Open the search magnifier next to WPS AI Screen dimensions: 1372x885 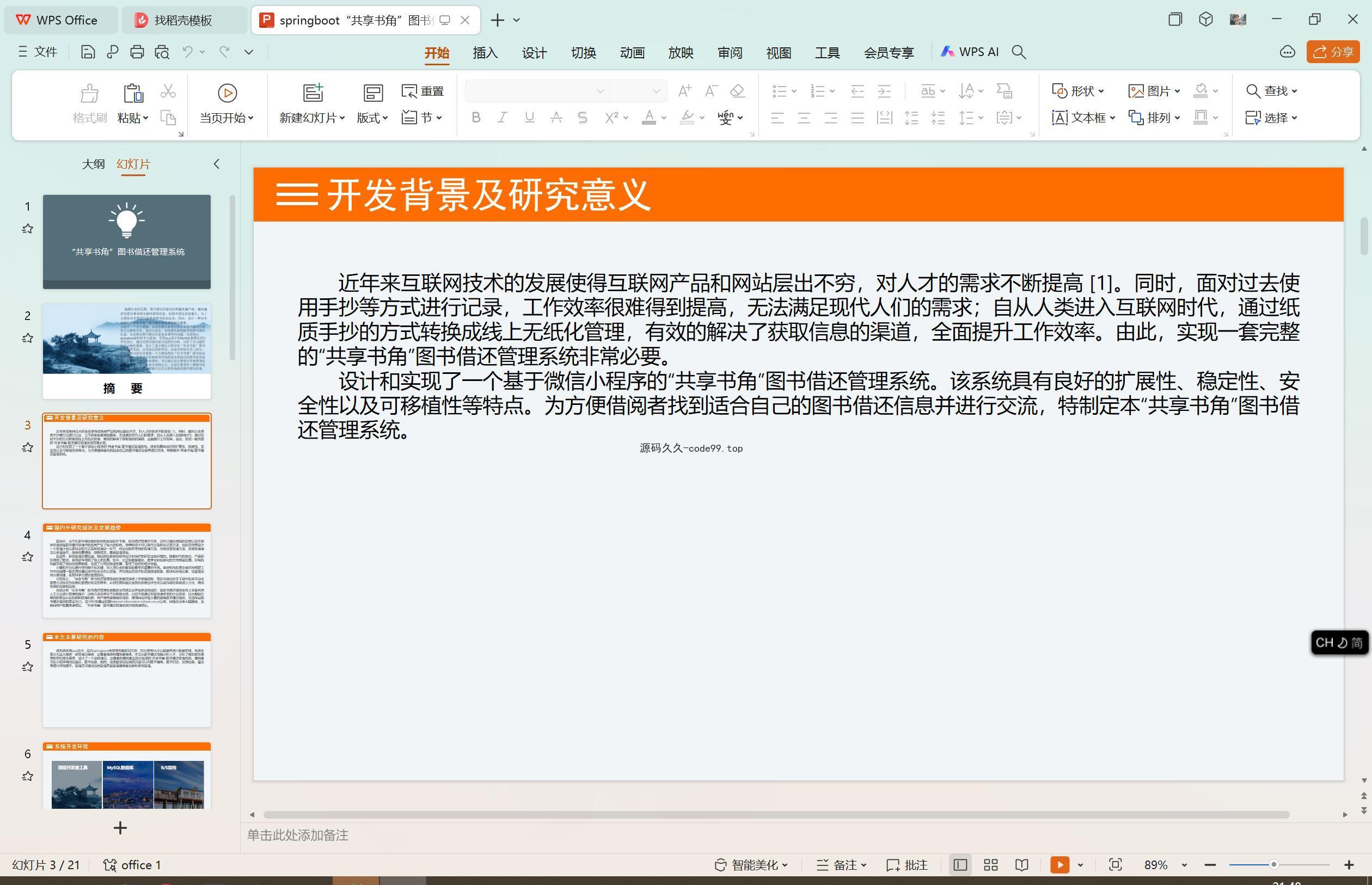point(1019,52)
